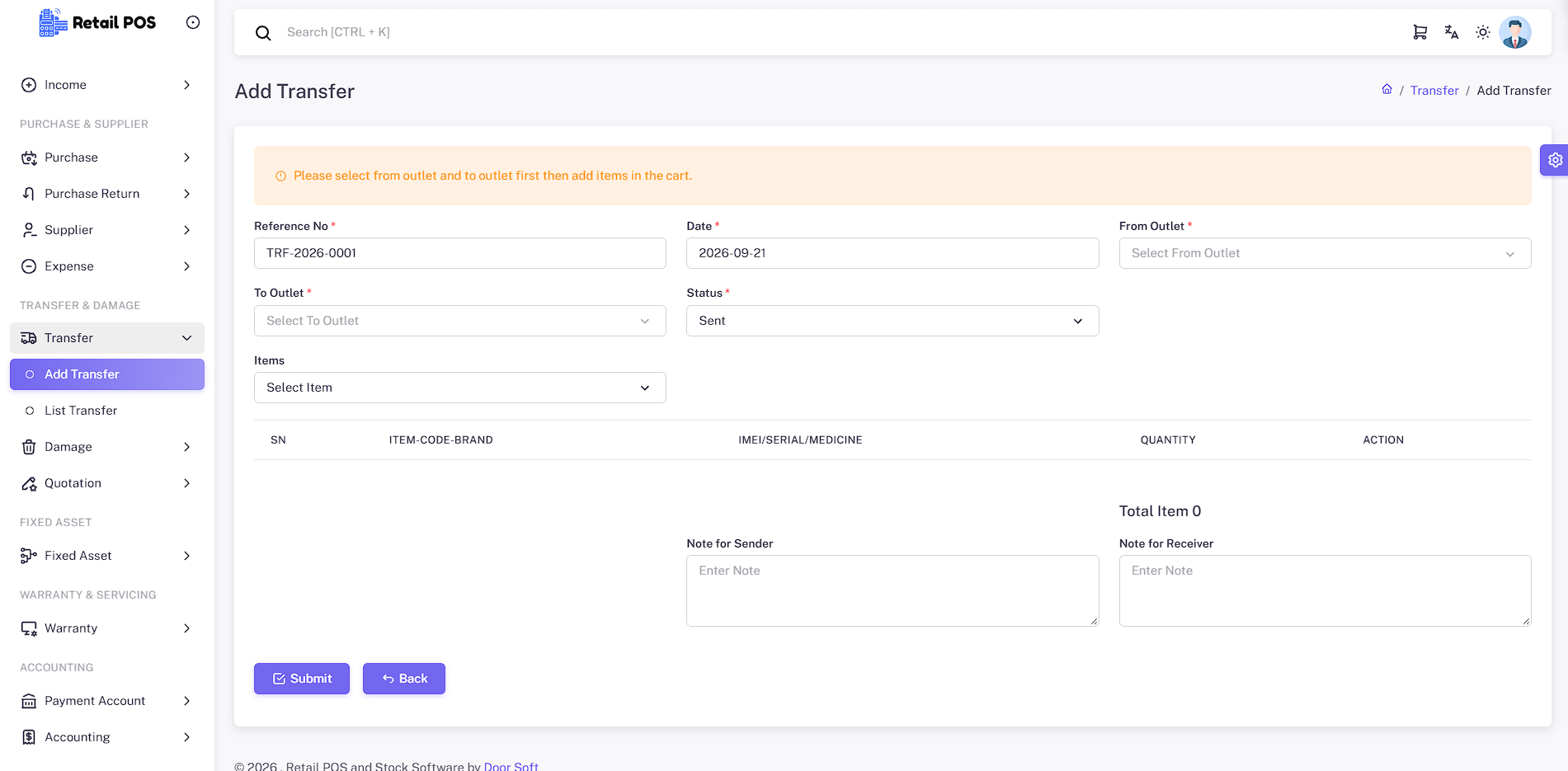The image size is (1568, 771).
Task: Follow the Transfer breadcrumb link
Action: point(1434,91)
